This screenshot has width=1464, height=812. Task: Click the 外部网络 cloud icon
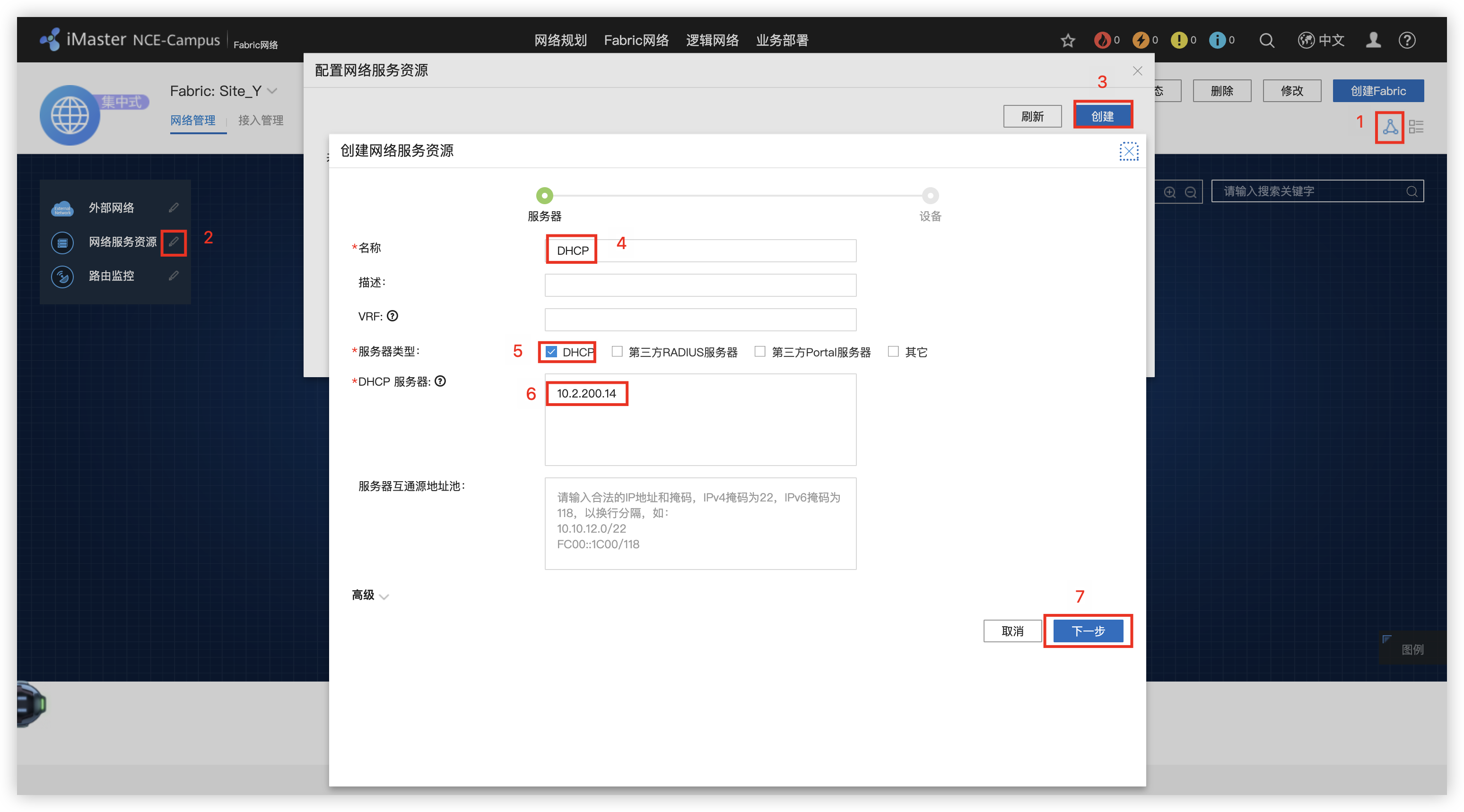coord(62,208)
